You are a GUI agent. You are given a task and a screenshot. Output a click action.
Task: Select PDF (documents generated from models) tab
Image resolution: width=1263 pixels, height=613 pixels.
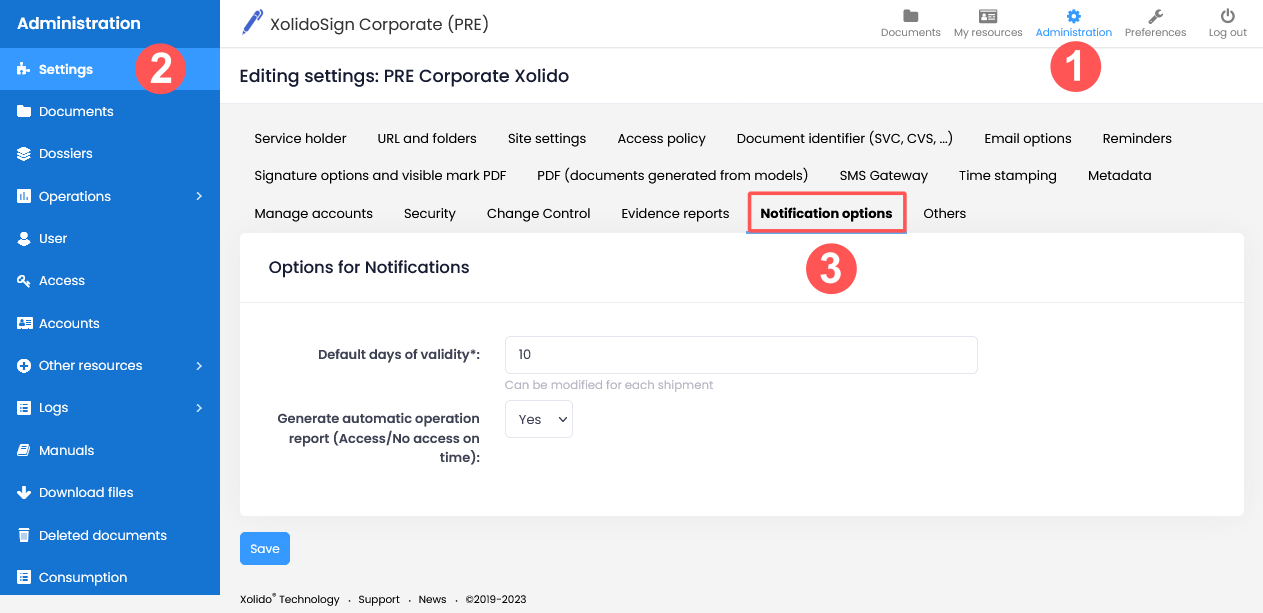click(672, 175)
